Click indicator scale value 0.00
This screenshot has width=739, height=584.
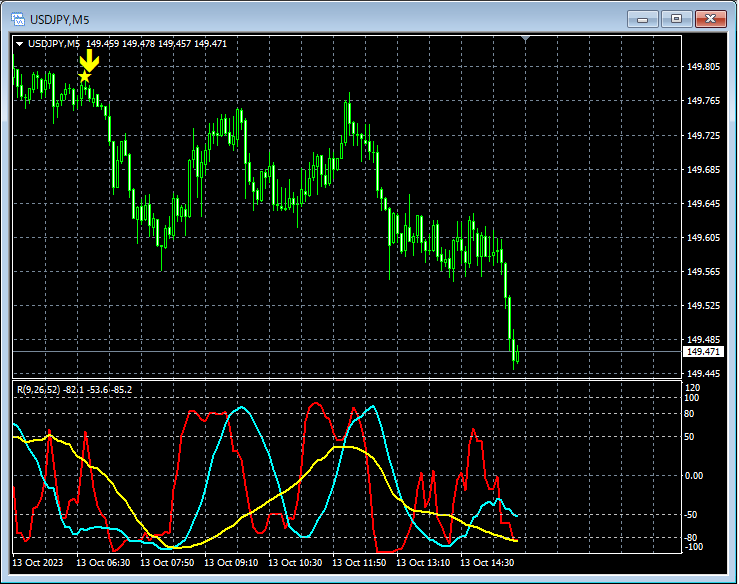tap(694, 476)
